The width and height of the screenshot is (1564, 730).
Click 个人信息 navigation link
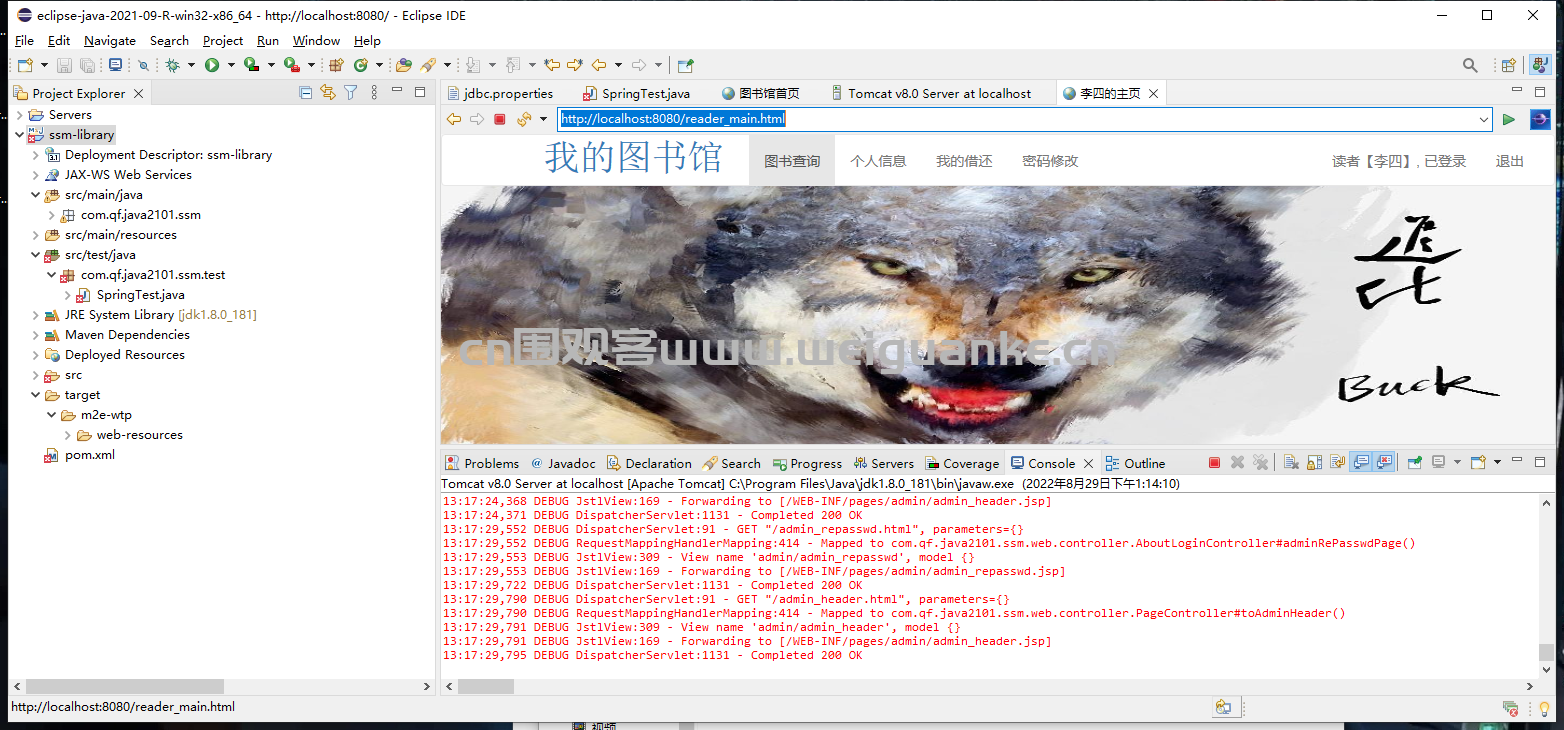(878, 161)
